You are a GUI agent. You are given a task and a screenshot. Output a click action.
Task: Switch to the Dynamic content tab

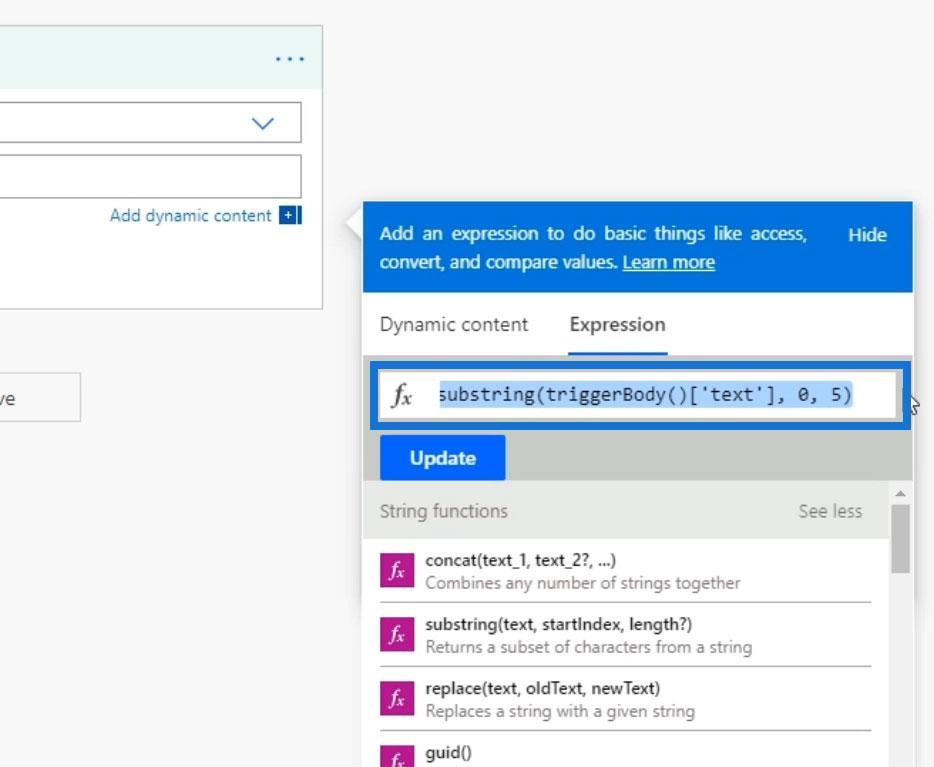coord(453,325)
